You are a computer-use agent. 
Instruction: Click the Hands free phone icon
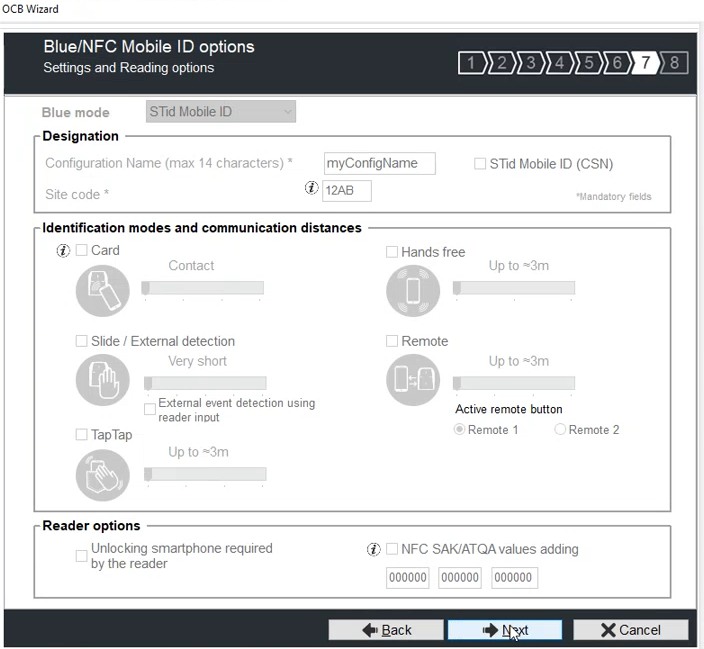[413, 290]
